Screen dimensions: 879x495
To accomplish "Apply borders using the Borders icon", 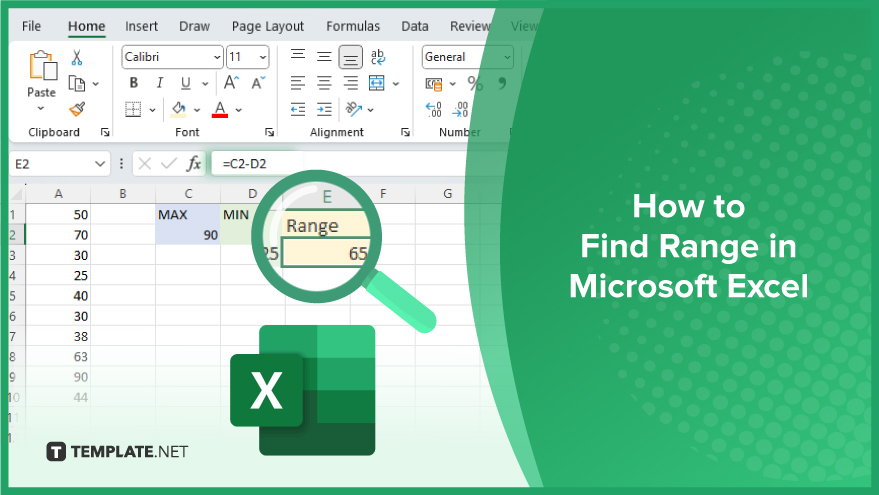I will coord(133,109).
